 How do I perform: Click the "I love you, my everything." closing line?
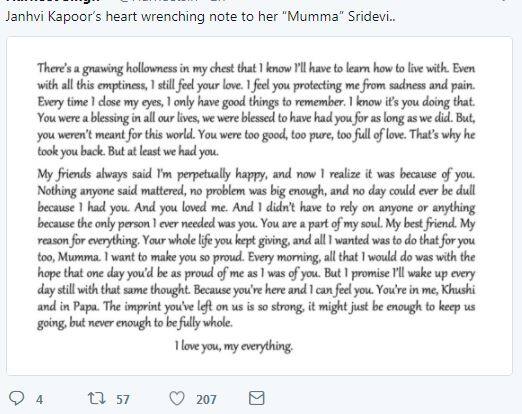(x=234, y=346)
